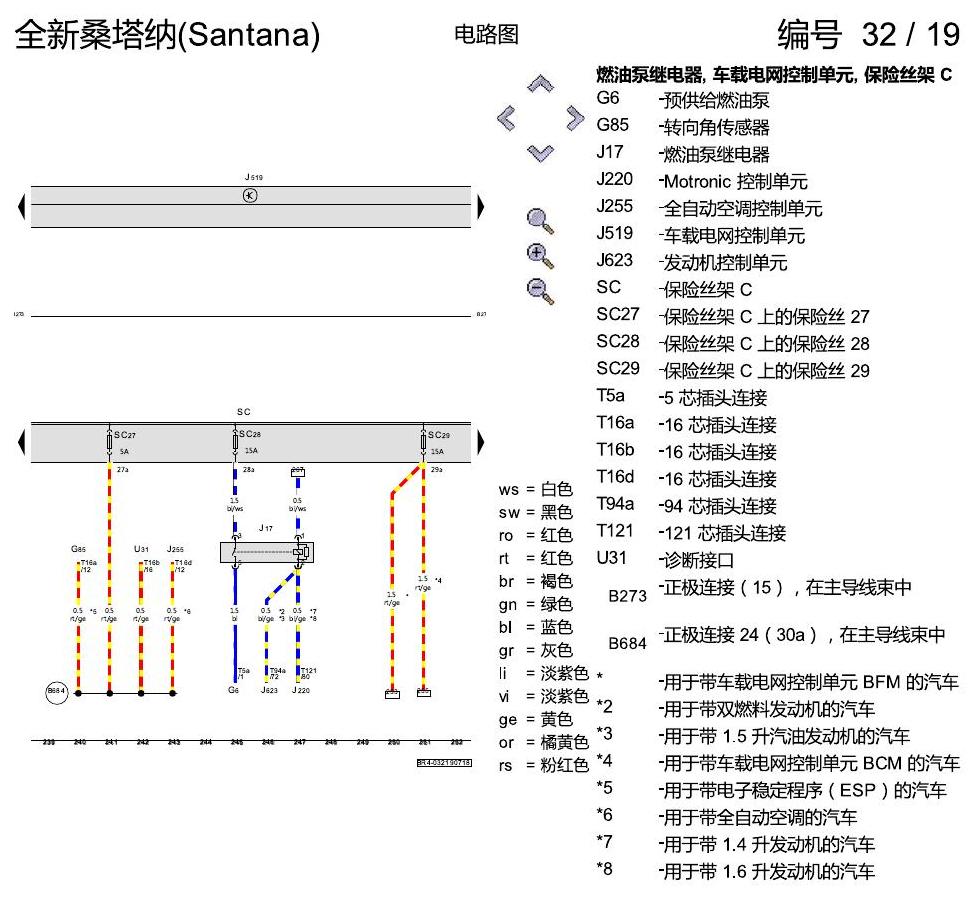Click color code bl = 蓝色
Viewport: 980px width, 900px height.
[536, 627]
